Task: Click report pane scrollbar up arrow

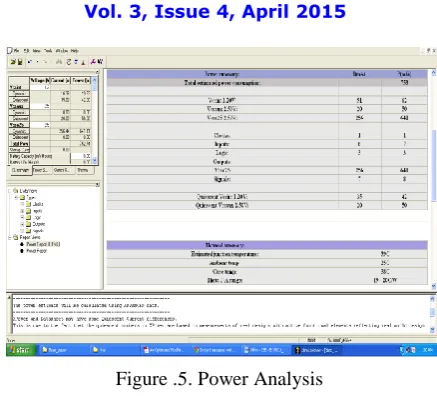Action: [433, 73]
